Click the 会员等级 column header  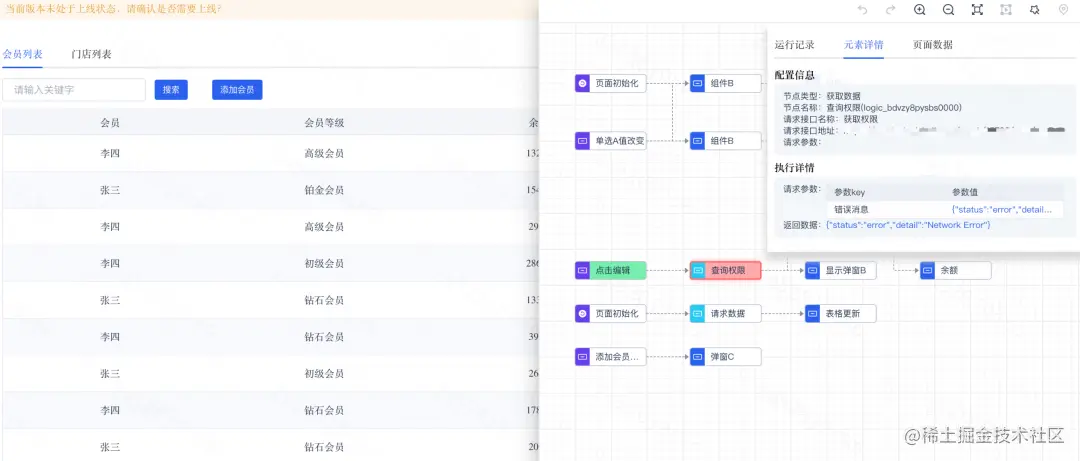coord(324,123)
